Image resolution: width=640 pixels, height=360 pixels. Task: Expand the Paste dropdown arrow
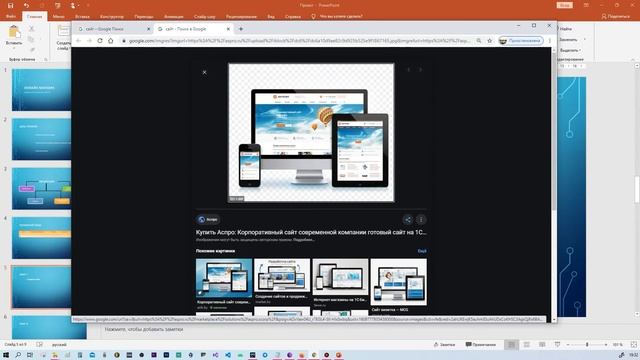click(x=14, y=48)
